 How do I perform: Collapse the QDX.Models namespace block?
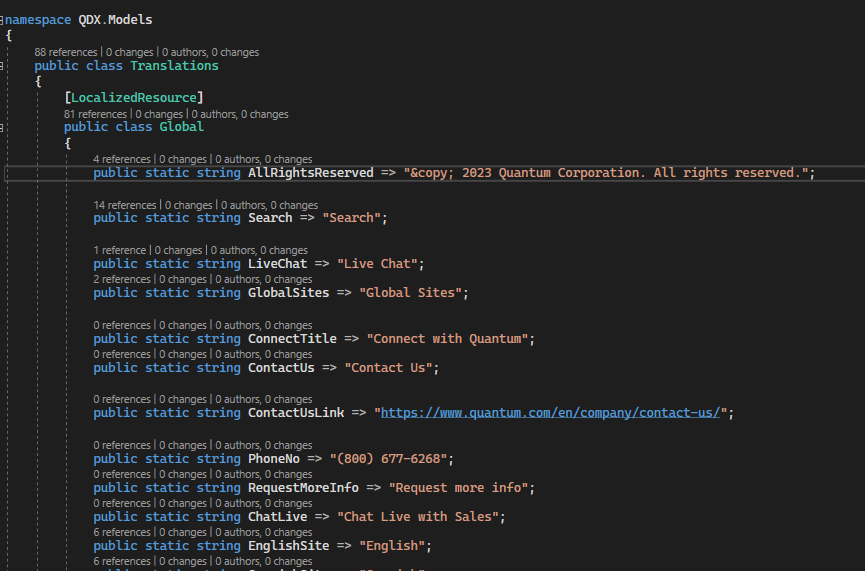3,19
